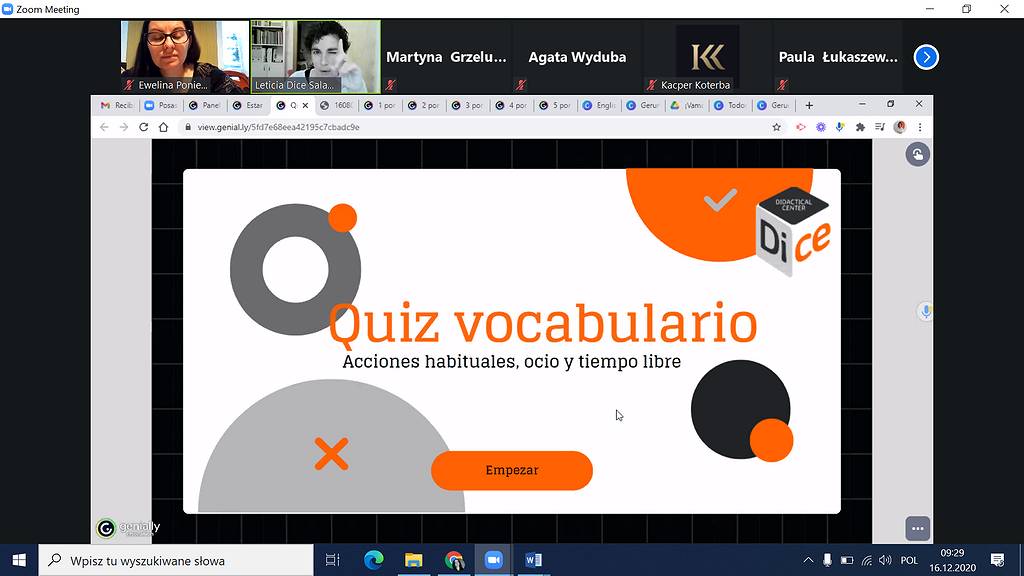This screenshot has width=1024, height=576.
Task: Click the tray microphone icon
Action: [827, 560]
